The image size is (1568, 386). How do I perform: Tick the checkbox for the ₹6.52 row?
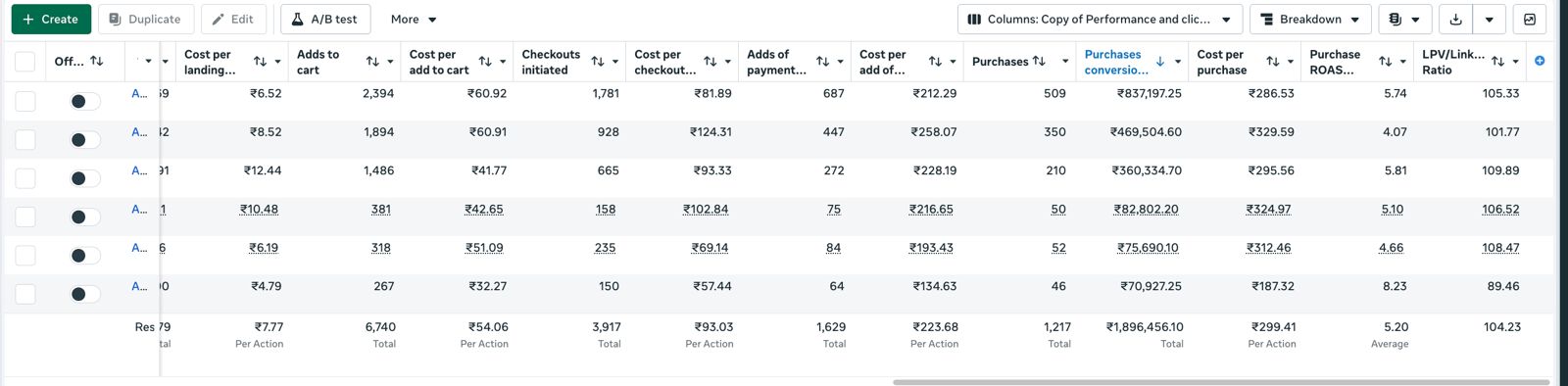coord(25,101)
